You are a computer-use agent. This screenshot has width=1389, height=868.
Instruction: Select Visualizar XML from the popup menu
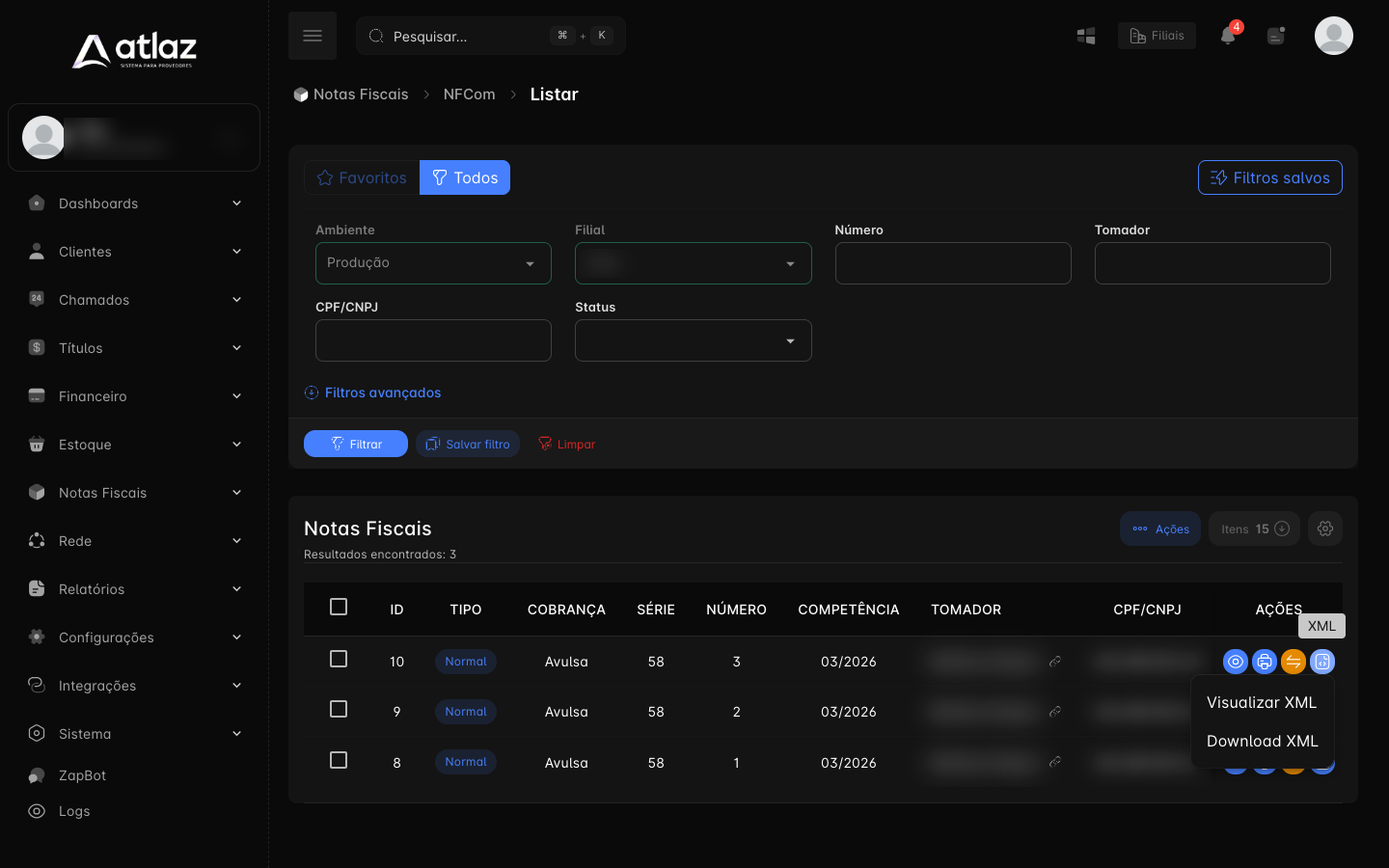click(x=1262, y=702)
